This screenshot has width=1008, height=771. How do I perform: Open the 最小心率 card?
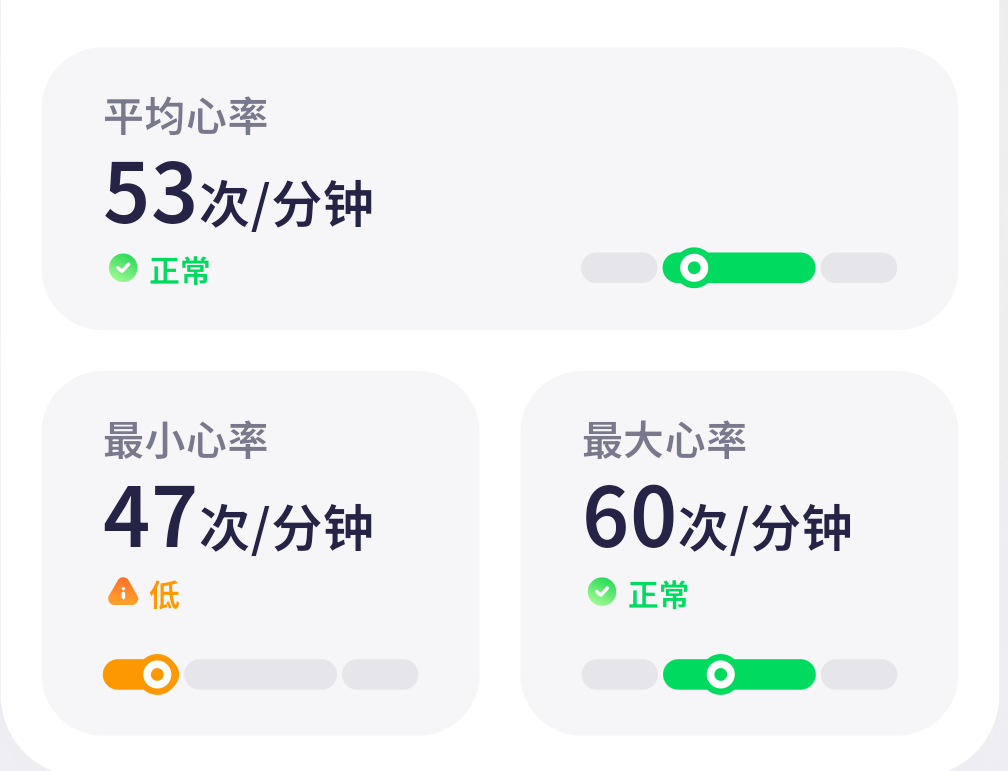260,553
